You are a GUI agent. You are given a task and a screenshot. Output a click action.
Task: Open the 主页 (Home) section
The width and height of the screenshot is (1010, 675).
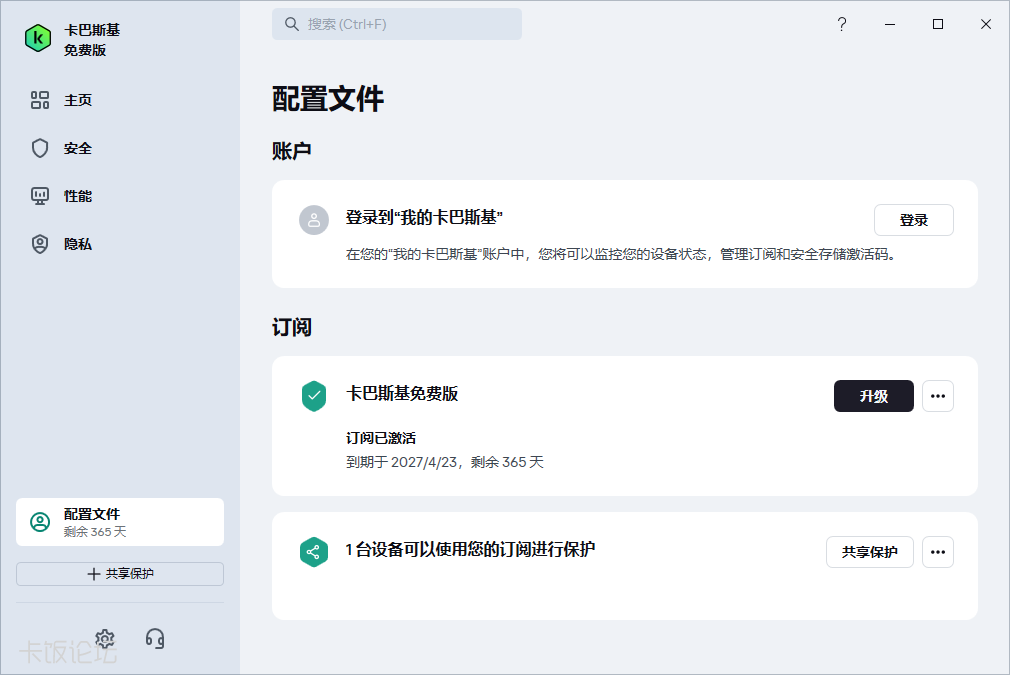point(78,100)
